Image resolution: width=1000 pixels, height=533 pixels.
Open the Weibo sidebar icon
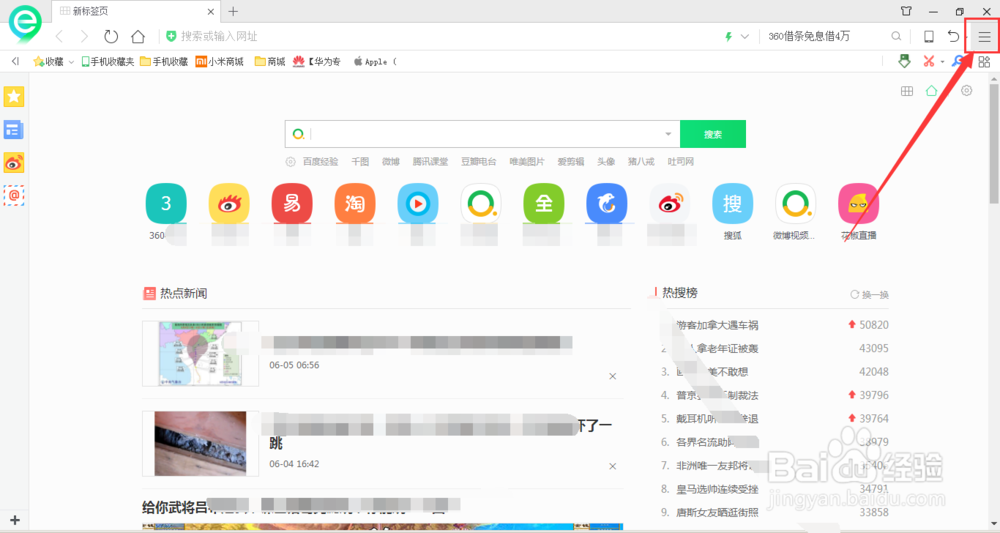tap(13, 163)
